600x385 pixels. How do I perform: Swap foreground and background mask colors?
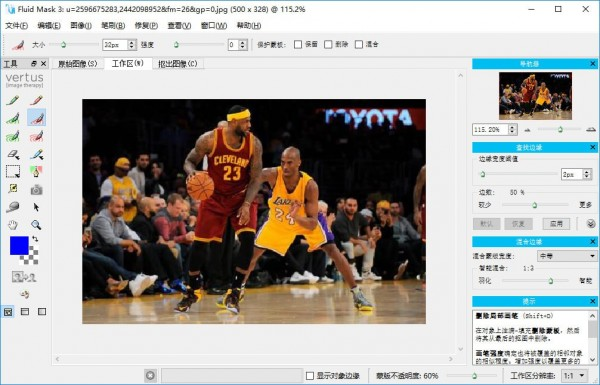35,239
